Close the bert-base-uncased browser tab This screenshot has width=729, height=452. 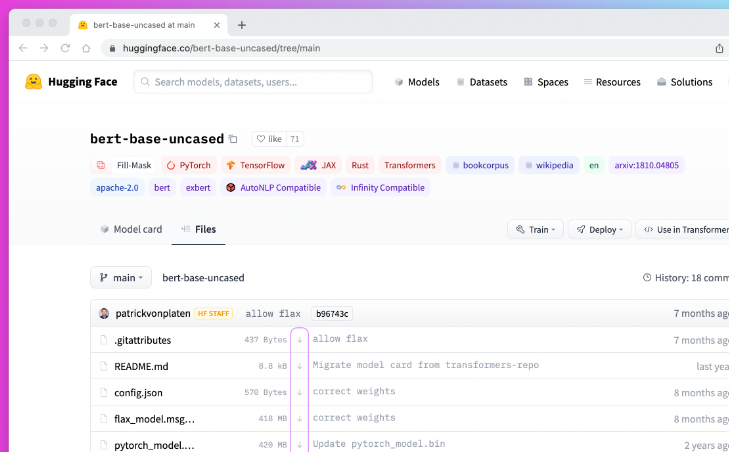tap(217, 25)
